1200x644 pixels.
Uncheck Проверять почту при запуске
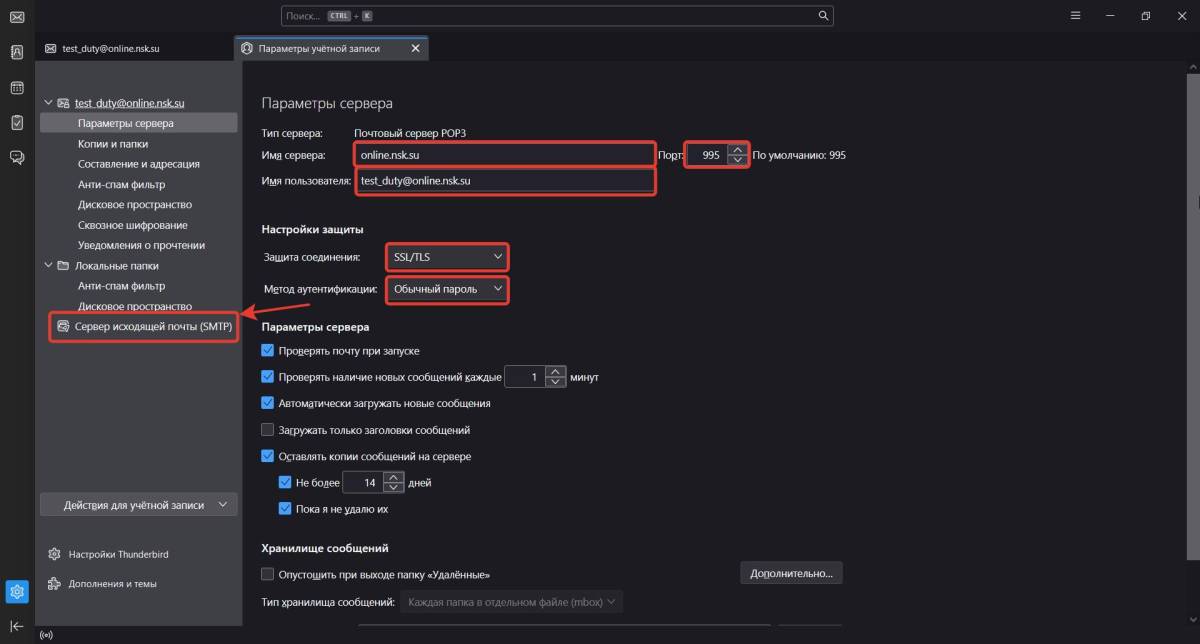click(267, 351)
